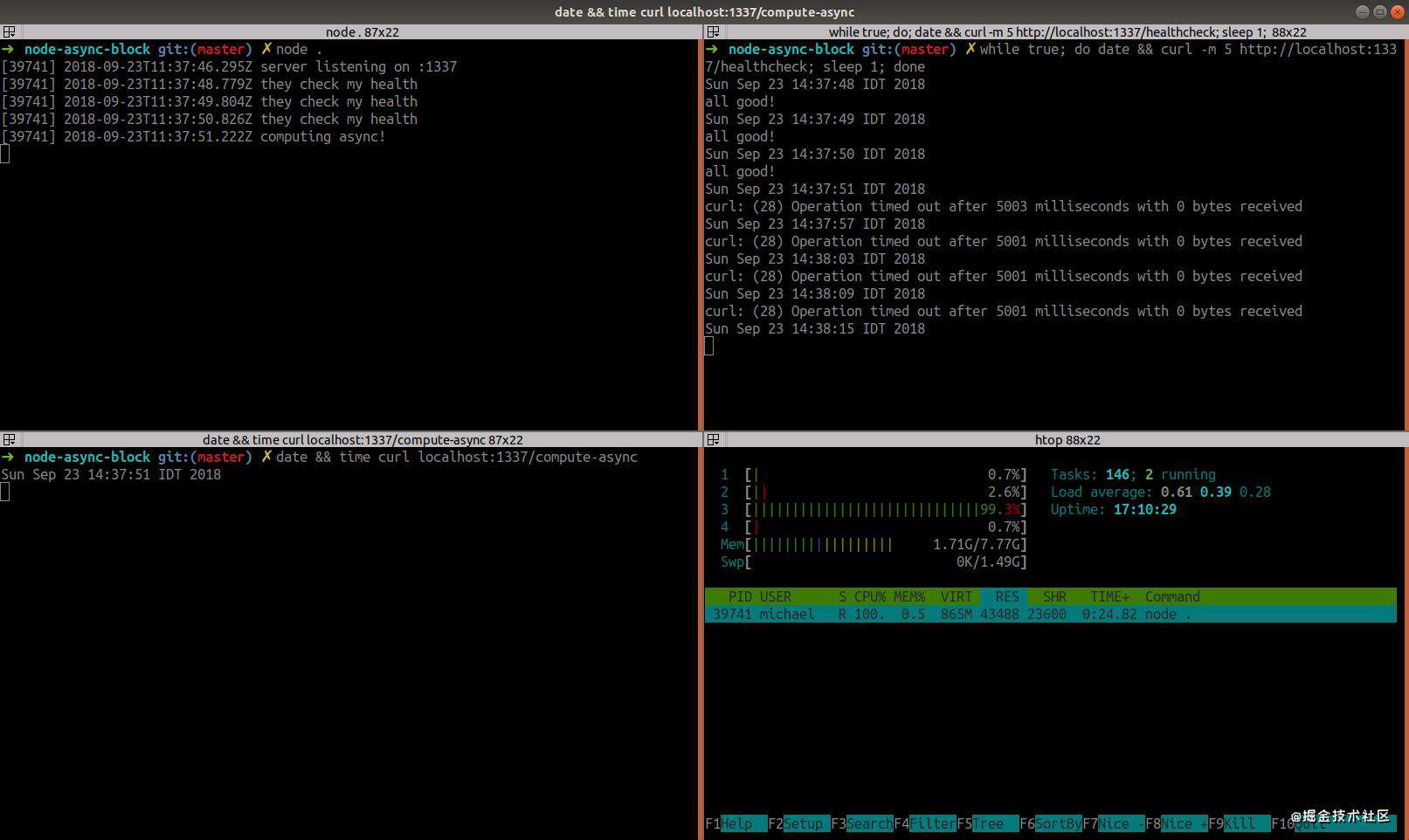Screen dimensions: 1409x840
Task: Click the Mem meter 1.71G/7.77G
Action: coord(874,544)
